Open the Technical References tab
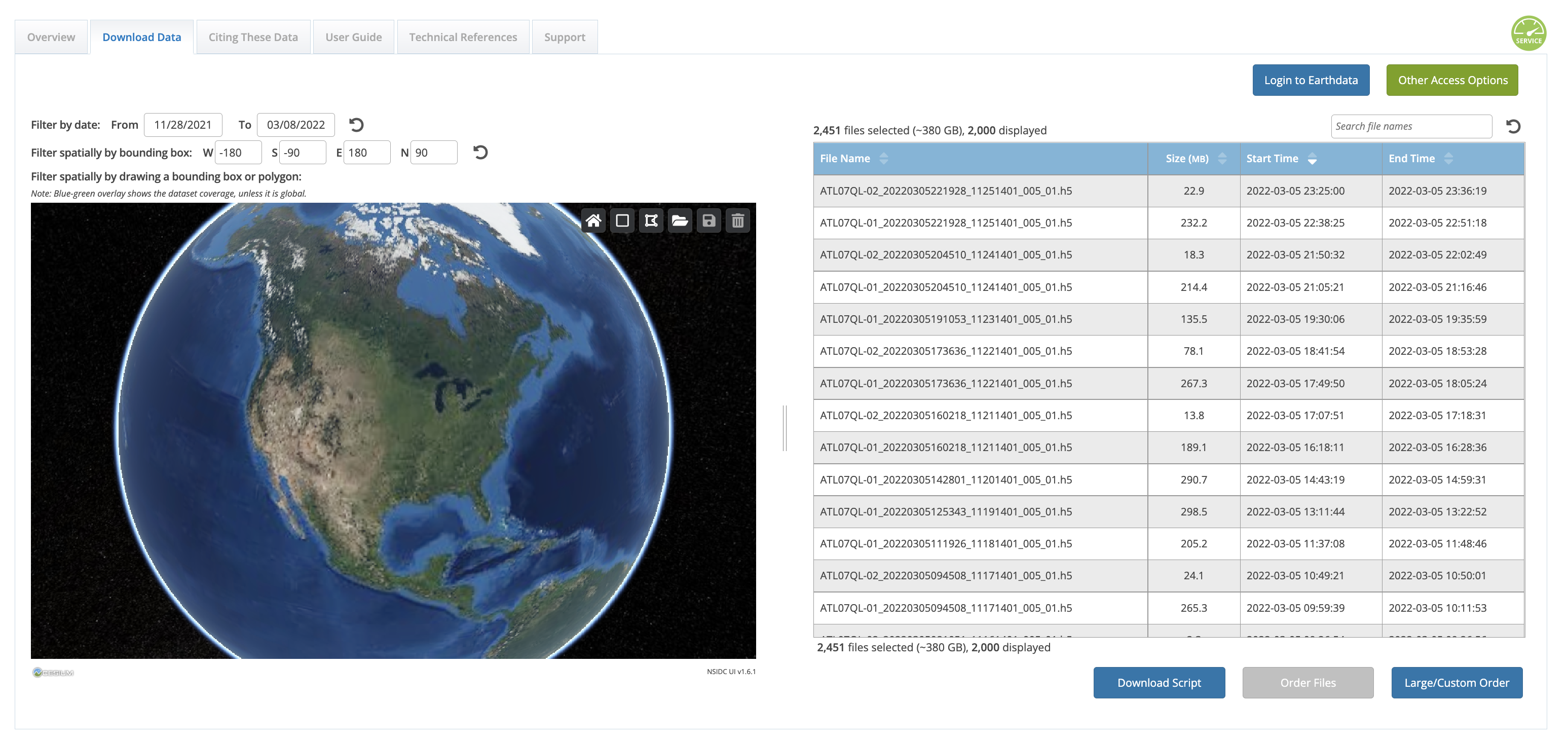 (463, 37)
